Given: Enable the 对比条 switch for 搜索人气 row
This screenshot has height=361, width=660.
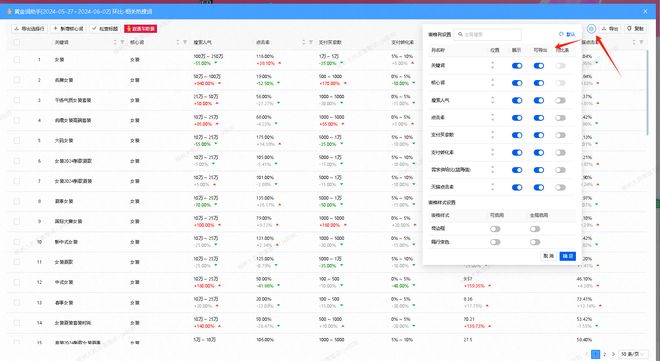Looking at the screenshot, I should point(560,100).
